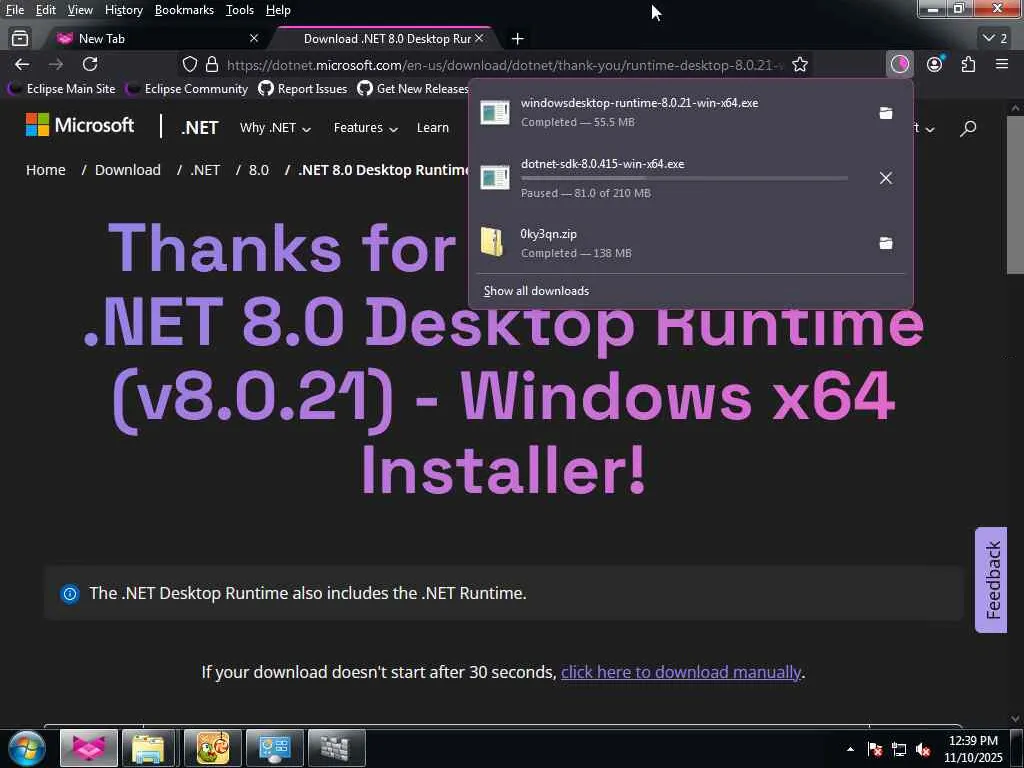
Task: Expand the Why .NET dropdown
Action: pos(275,128)
